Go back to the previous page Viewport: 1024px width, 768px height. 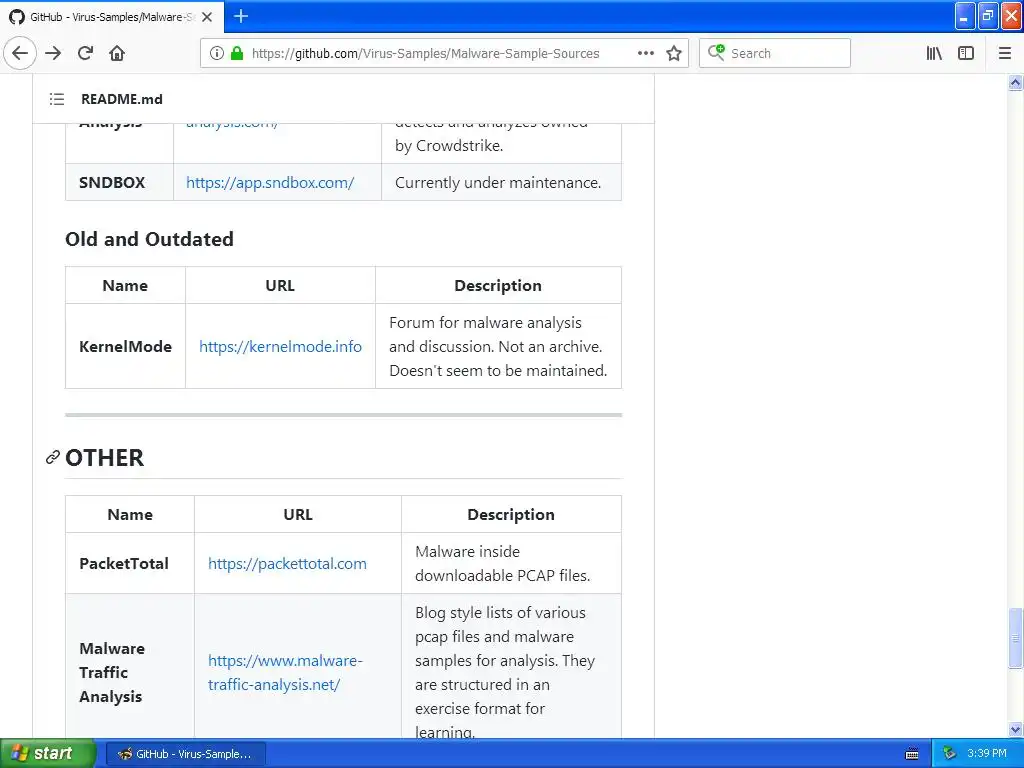coord(20,53)
